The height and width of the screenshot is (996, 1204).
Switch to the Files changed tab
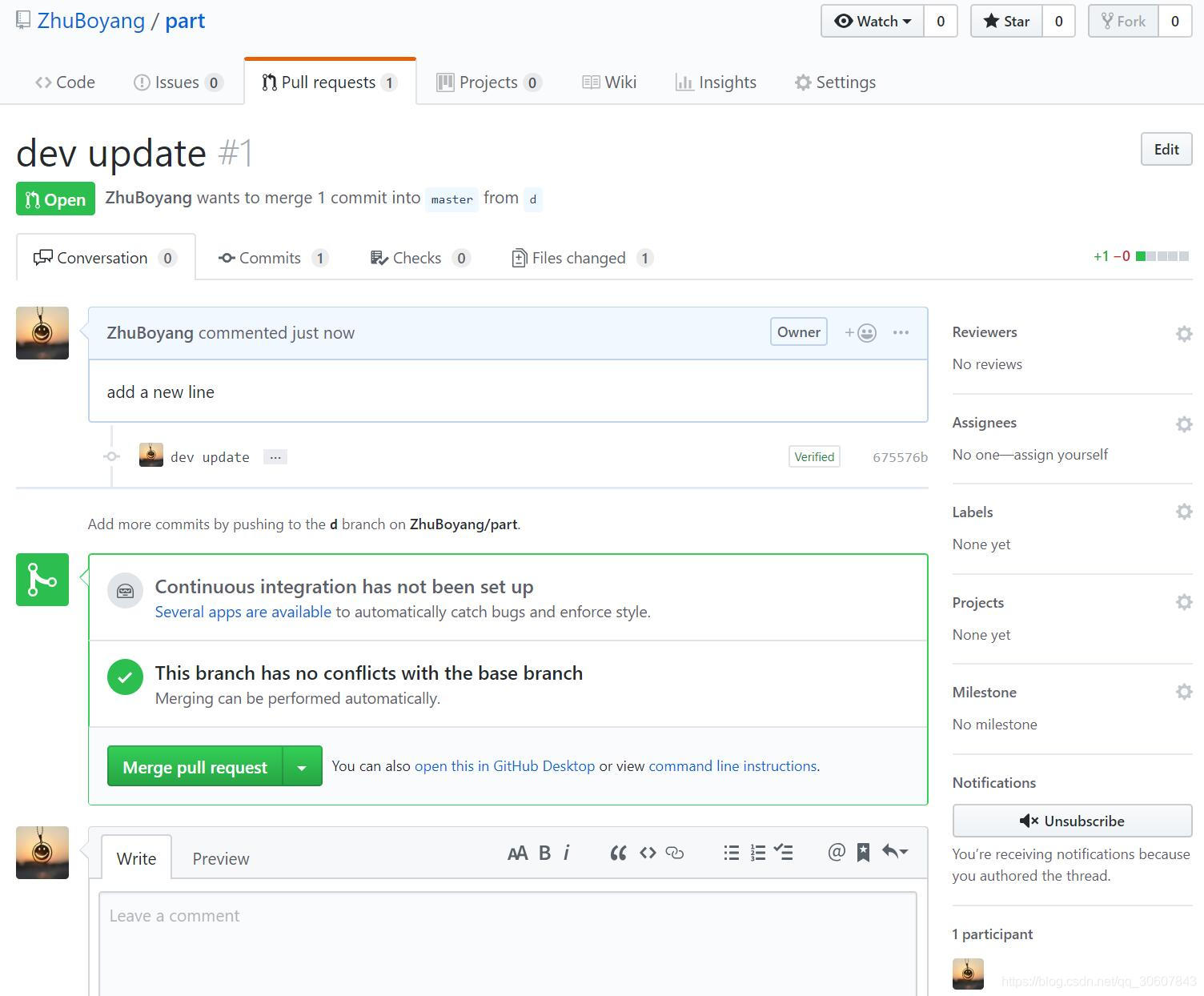(583, 258)
